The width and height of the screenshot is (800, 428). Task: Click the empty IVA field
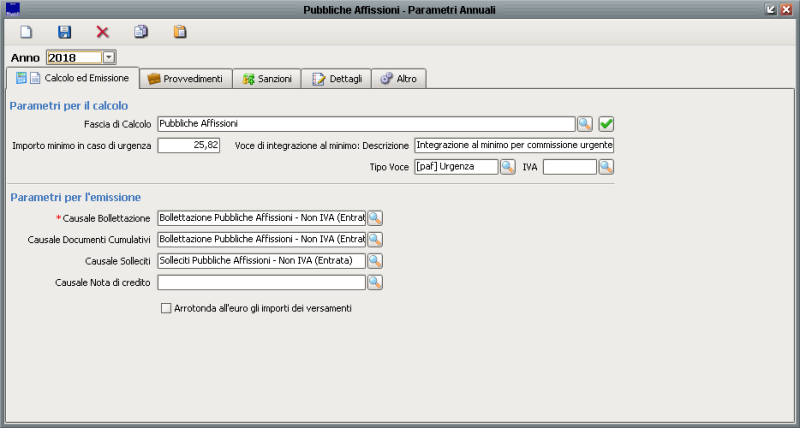570,167
